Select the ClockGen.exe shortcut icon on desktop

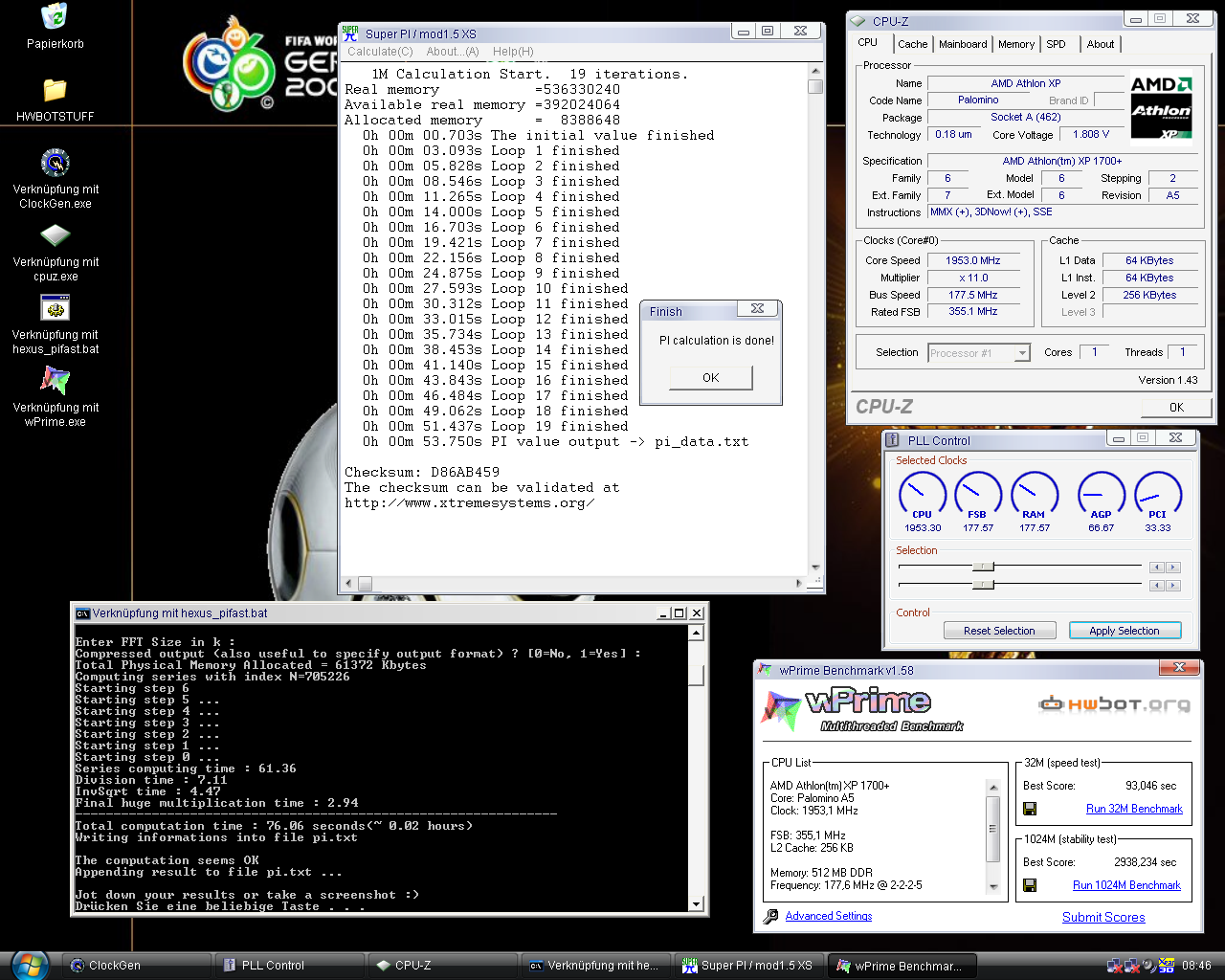56,163
